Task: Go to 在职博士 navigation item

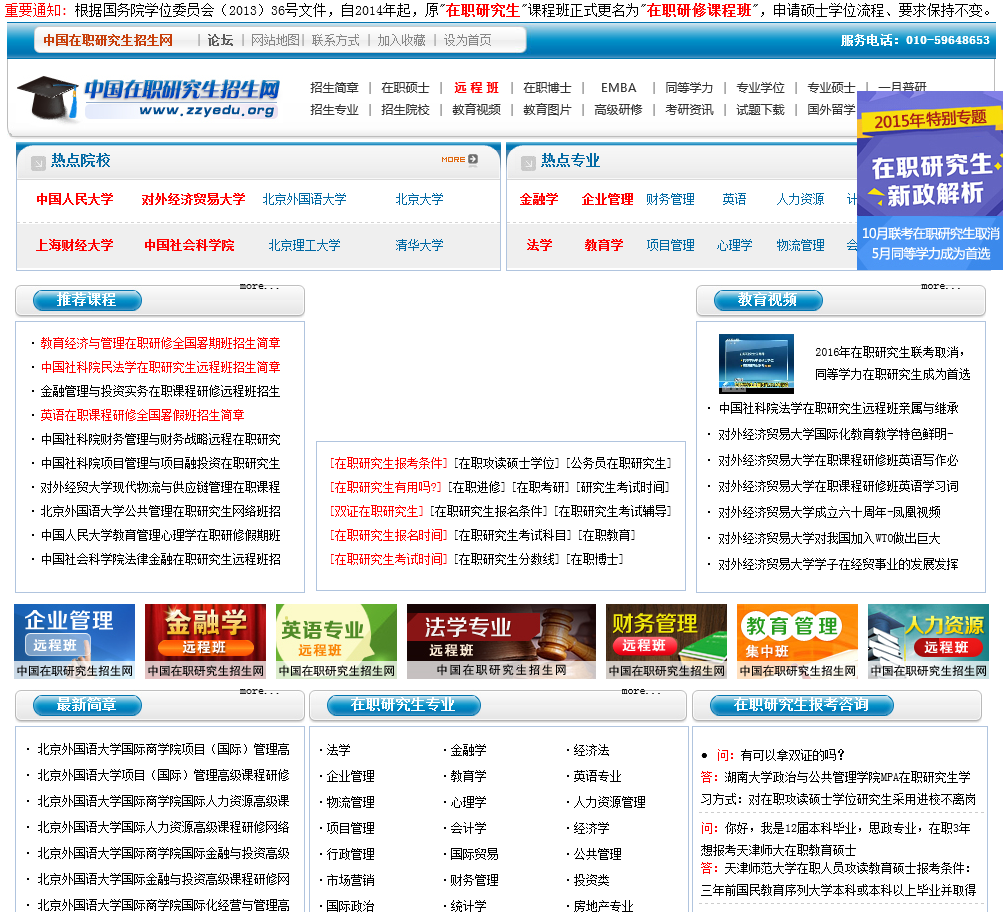Action: [x=548, y=88]
